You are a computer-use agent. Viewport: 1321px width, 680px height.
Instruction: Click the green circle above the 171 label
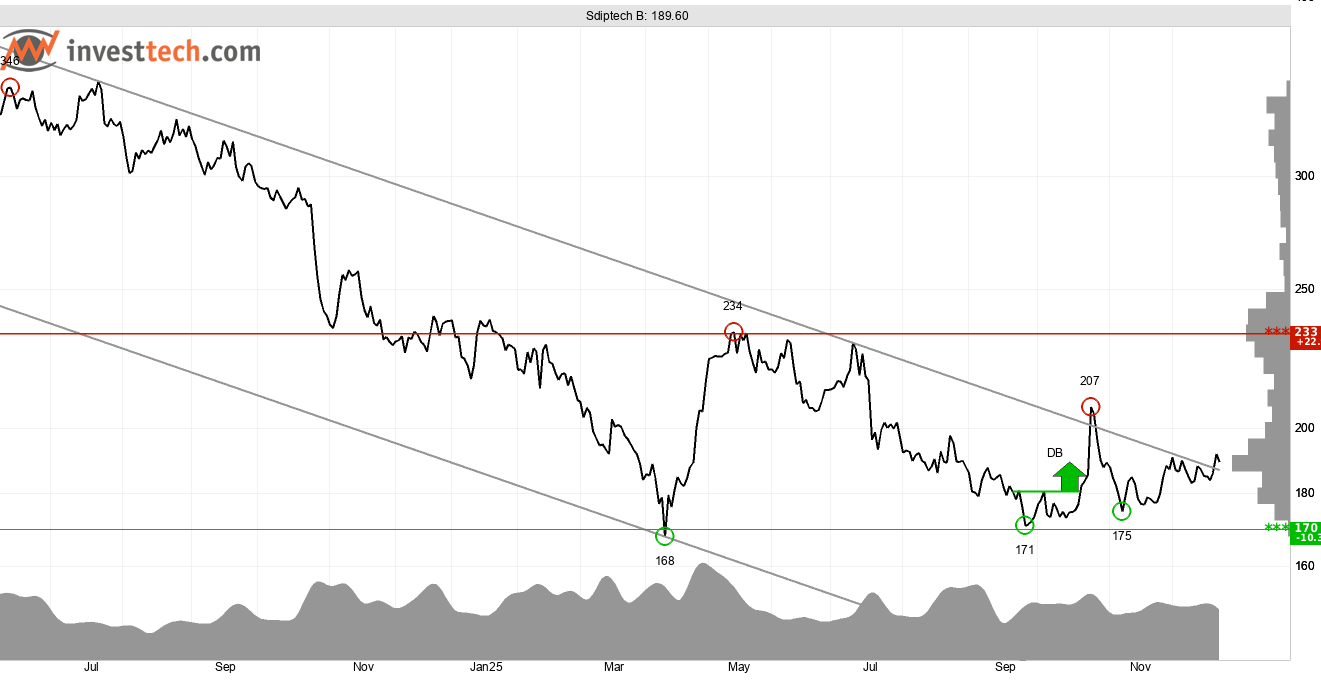[x=1024, y=525]
